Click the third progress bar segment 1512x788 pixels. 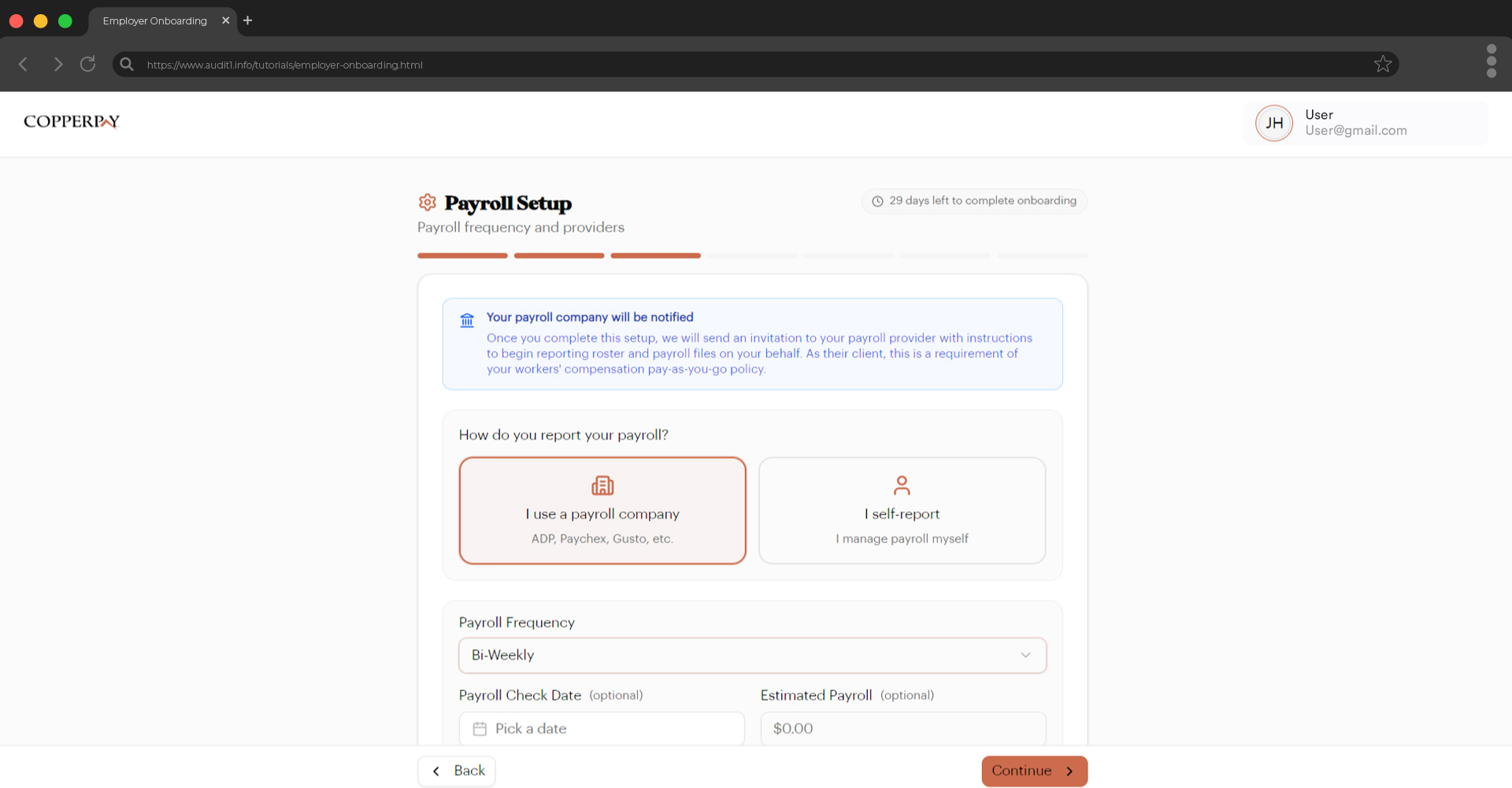click(x=655, y=255)
